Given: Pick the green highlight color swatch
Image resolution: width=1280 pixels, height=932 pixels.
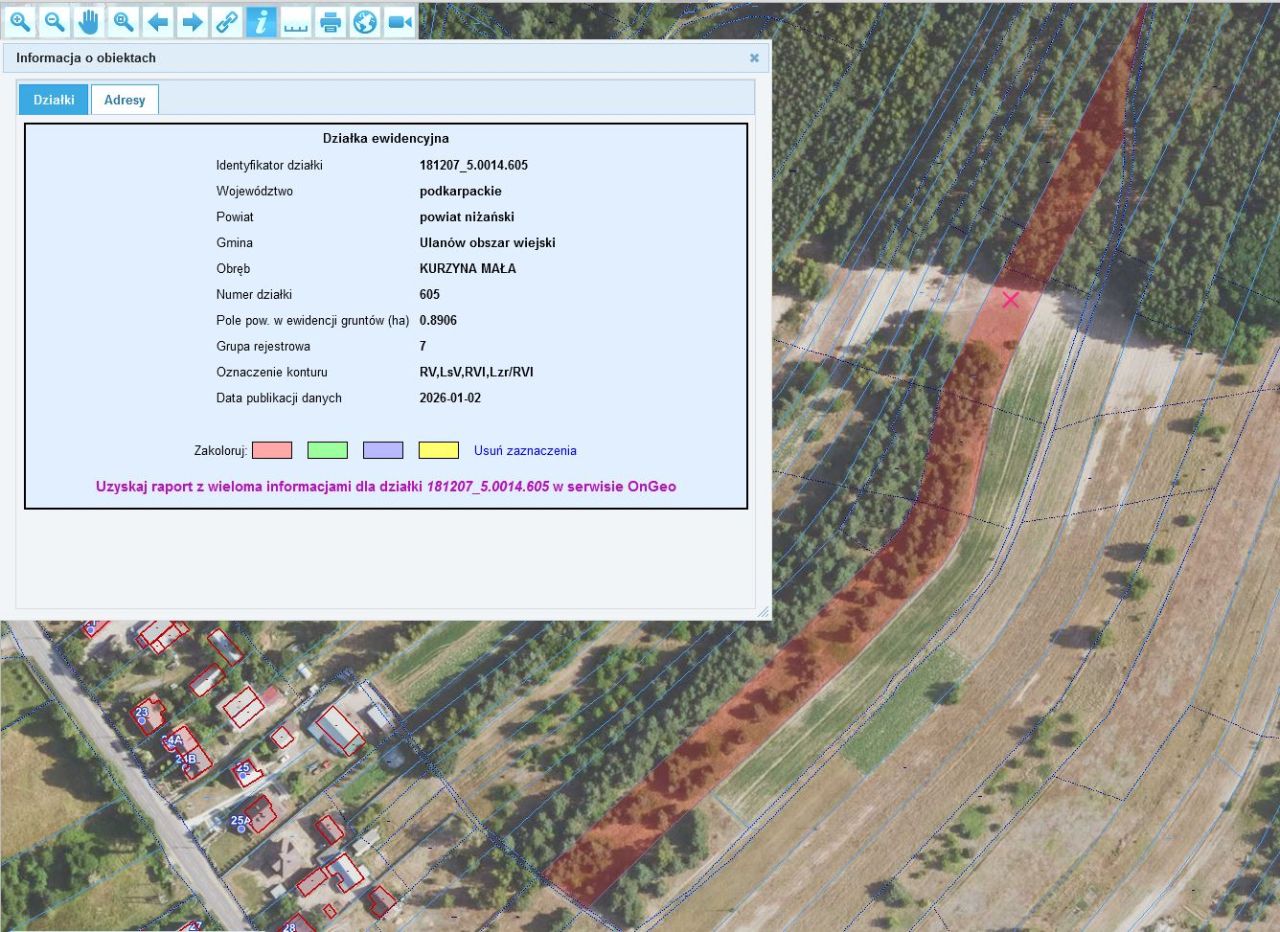Looking at the screenshot, I should click(327, 450).
